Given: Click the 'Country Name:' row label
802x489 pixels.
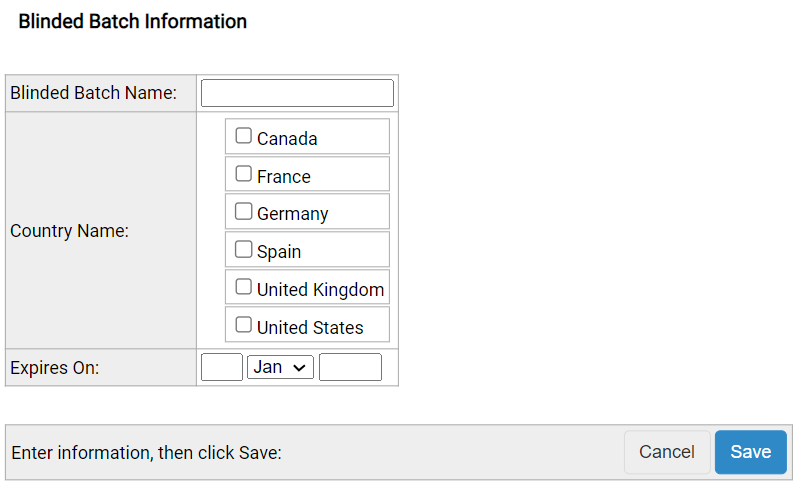Looking at the screenshot, I should 69,231.
